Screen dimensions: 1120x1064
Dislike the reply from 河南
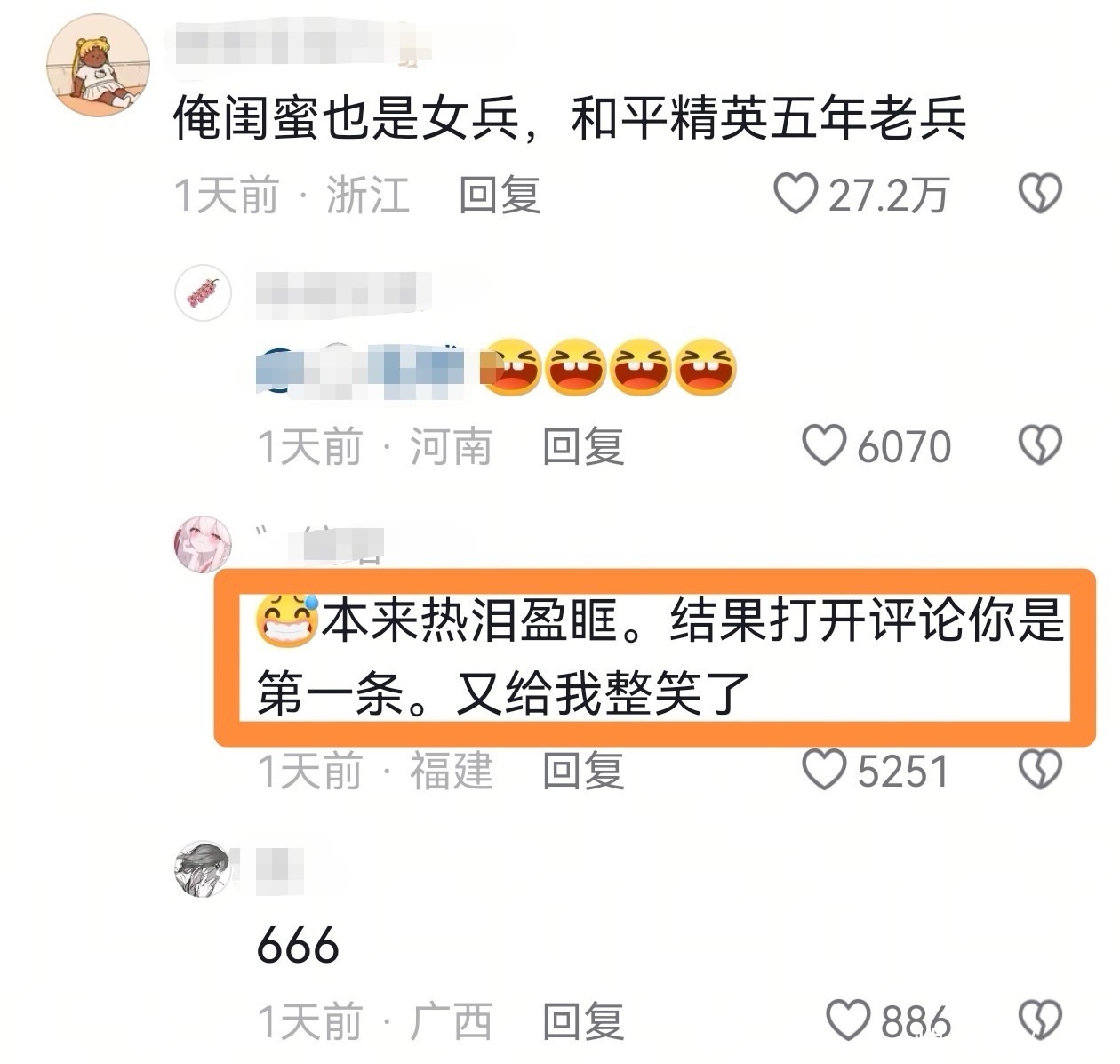[1040, 445]
